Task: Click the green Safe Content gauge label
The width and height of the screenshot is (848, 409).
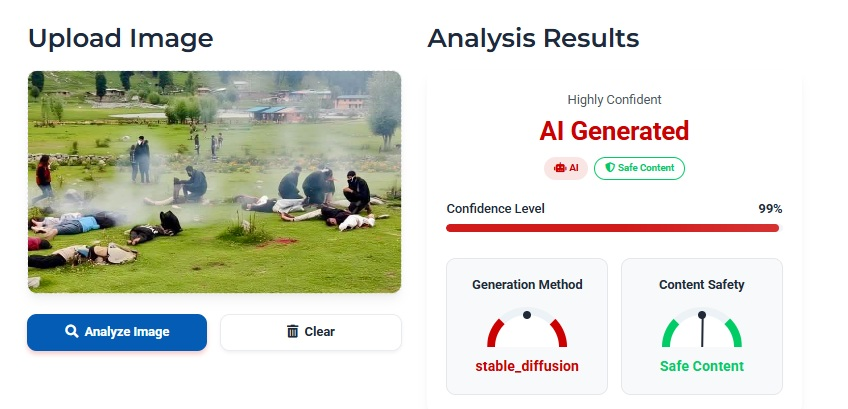Action: [x=702, y=366]
